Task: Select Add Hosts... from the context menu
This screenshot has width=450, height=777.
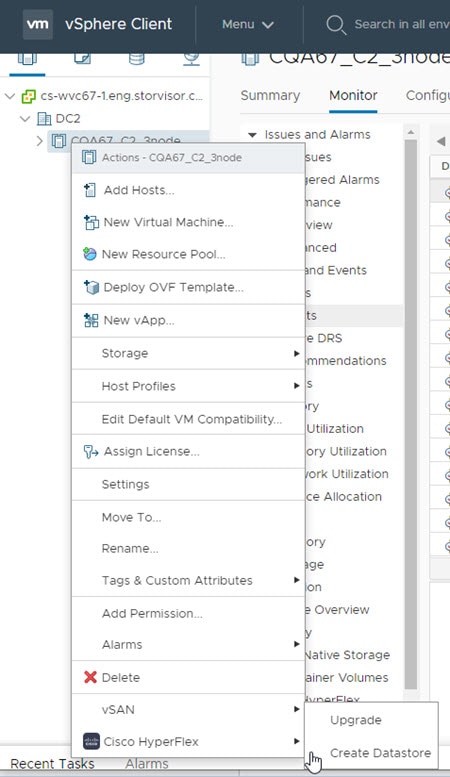Action: (x=188, y=190)
